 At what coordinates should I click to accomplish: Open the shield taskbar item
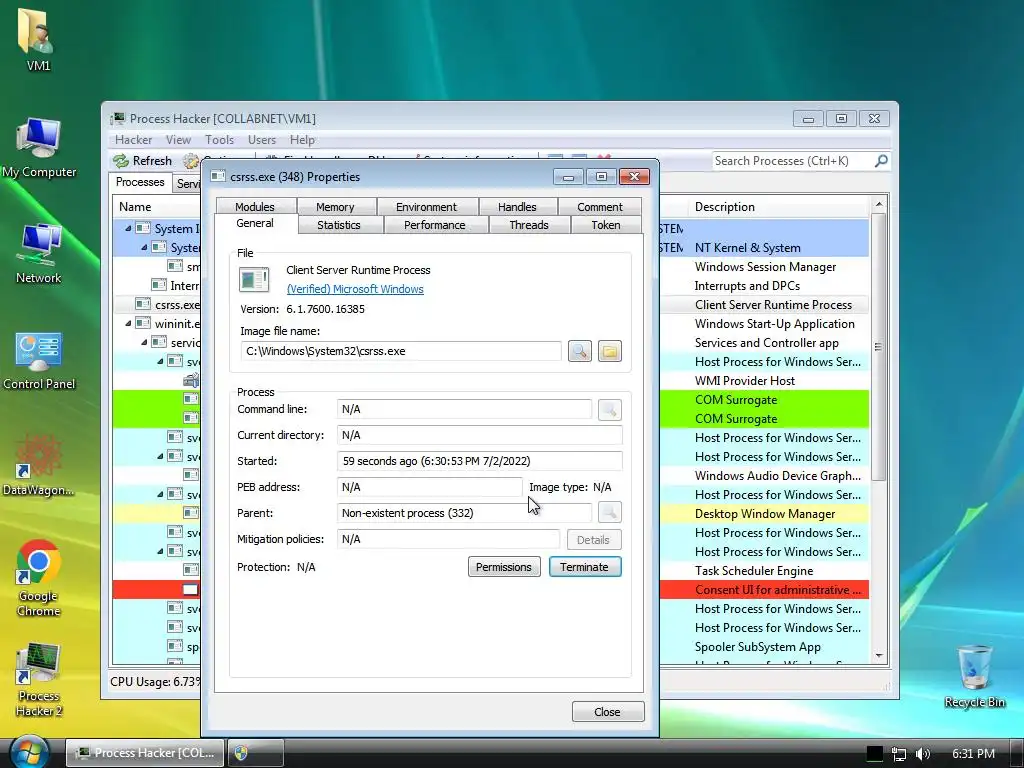[255, 753]
